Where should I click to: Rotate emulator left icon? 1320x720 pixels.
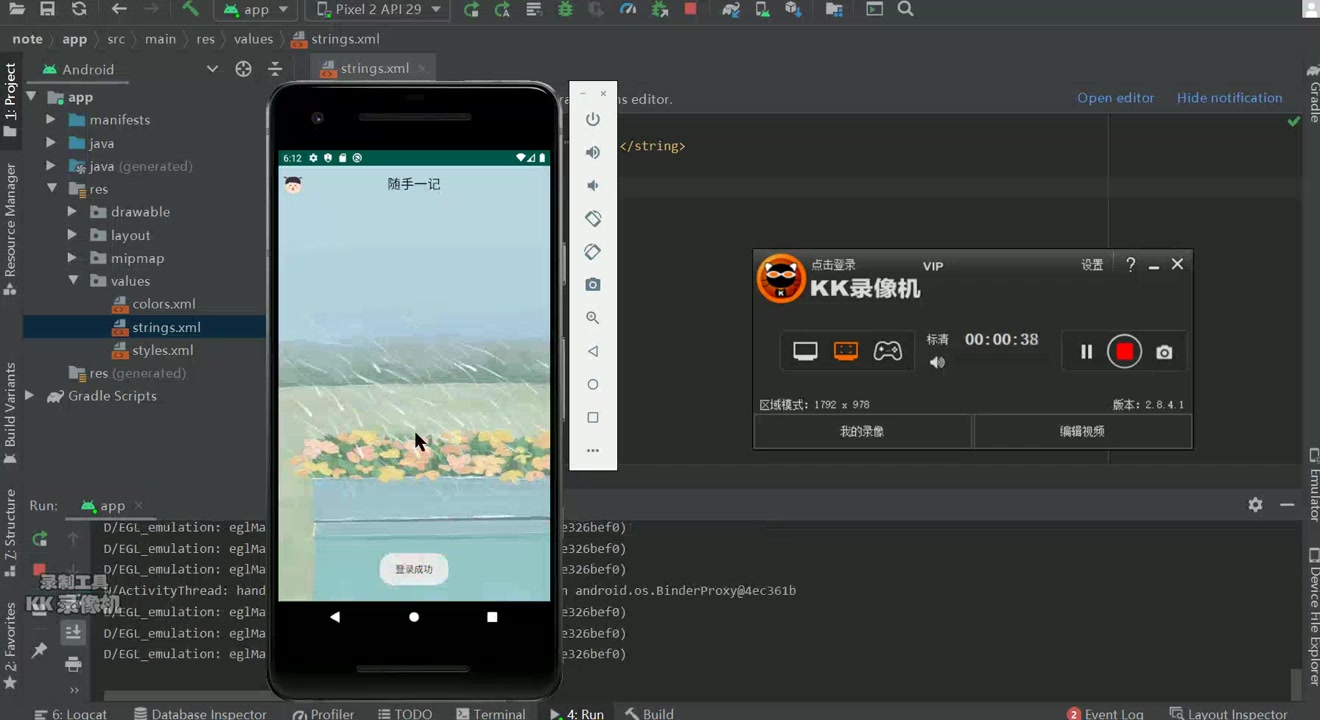[x=593, y=218]
